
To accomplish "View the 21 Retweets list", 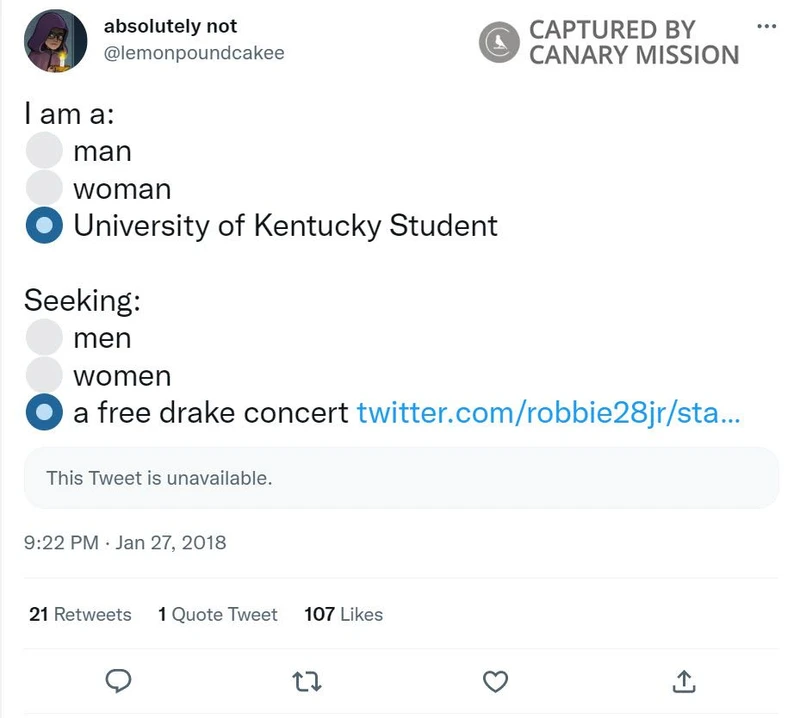I will point(80,614).
